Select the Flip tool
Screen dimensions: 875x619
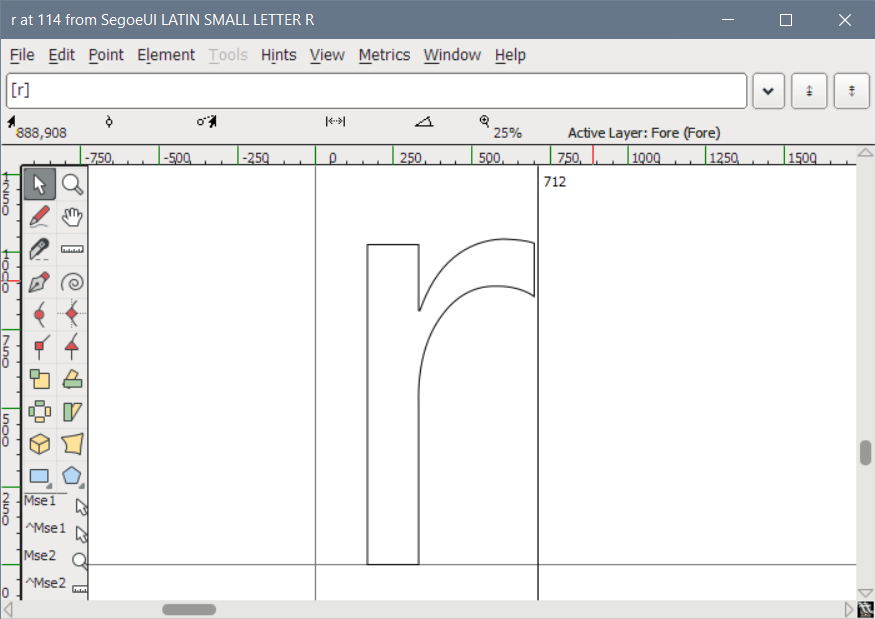tap(71, 379)
